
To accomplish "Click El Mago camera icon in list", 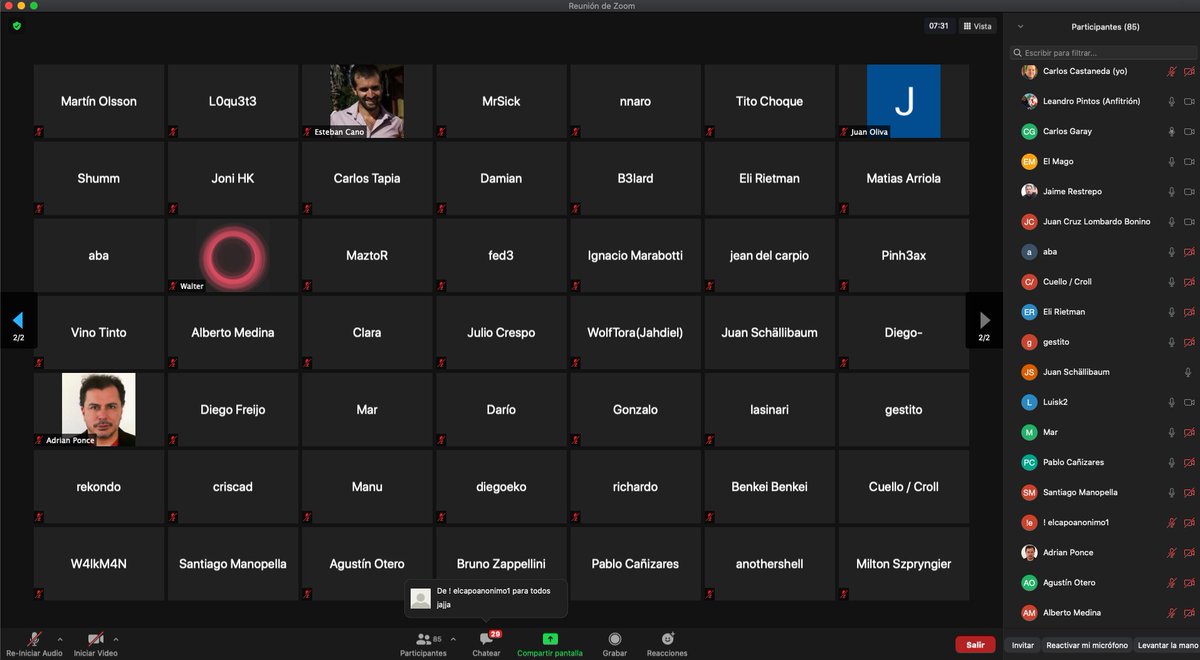I will click(x=1189, y=161).
